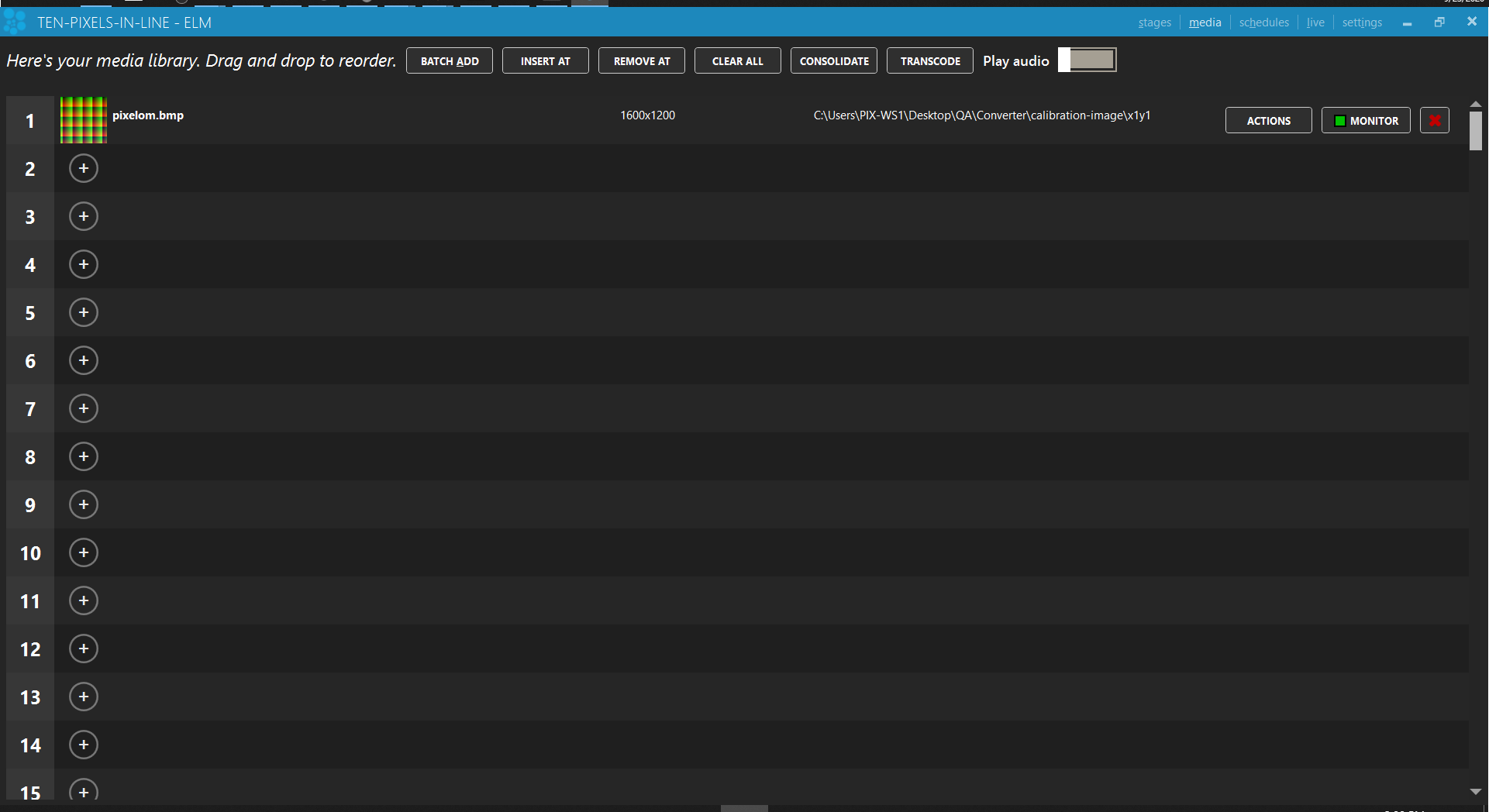Add media to slot 5
The width and height of the screenshot is (1489, 812).
(x=83, y=312)
